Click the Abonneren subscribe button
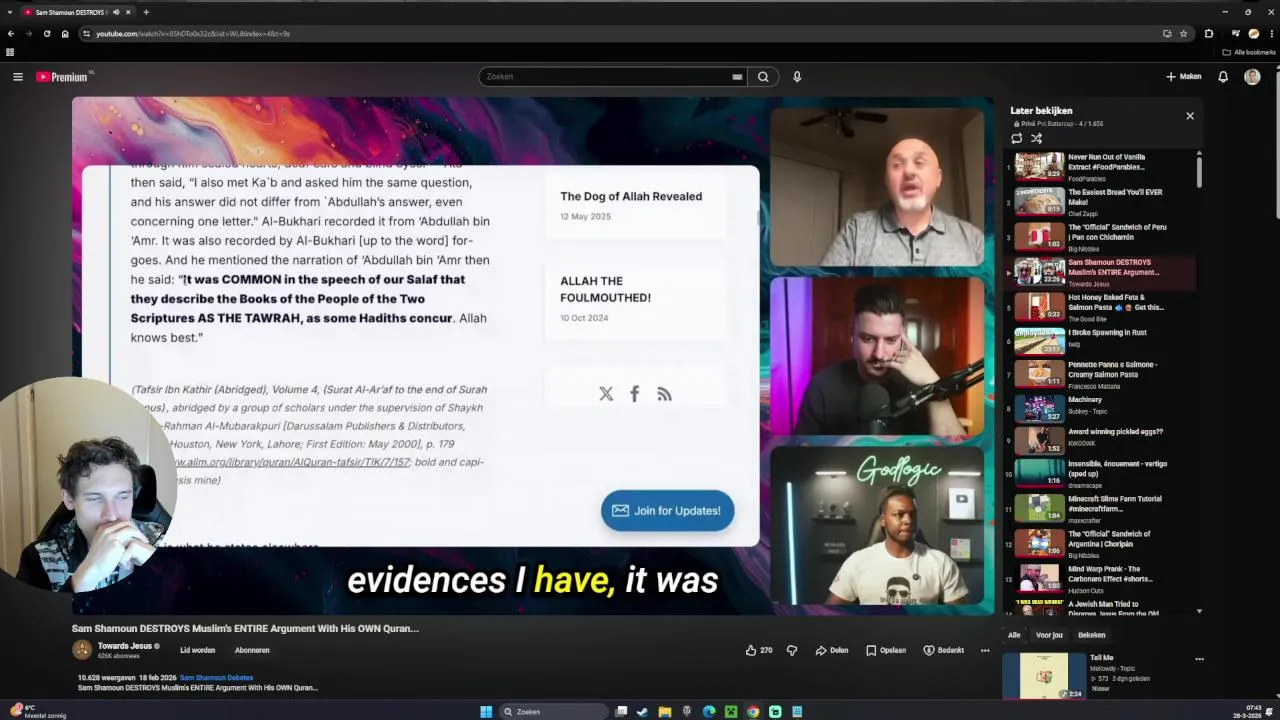The height and width of the screenshot is (720, 1280). [252, 650]
